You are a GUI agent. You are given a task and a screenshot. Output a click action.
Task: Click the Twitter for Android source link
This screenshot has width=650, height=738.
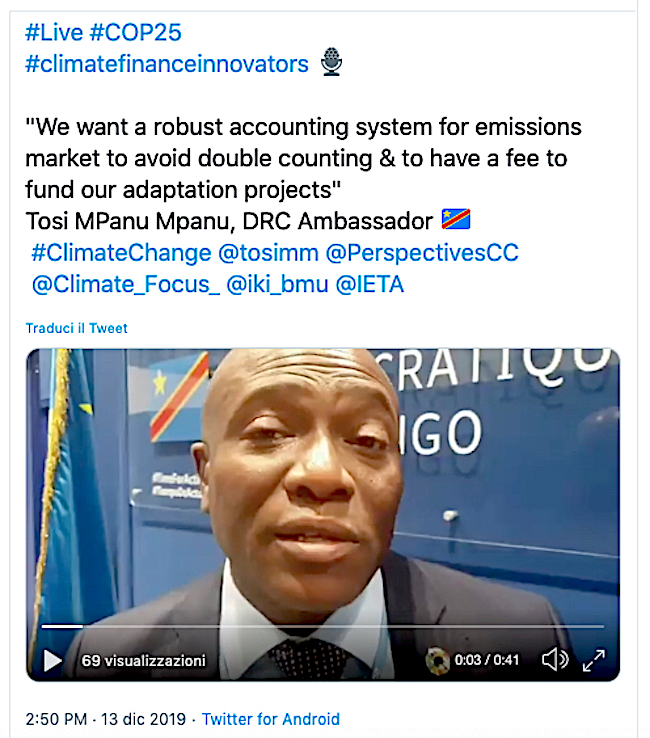tap(271, 719)
